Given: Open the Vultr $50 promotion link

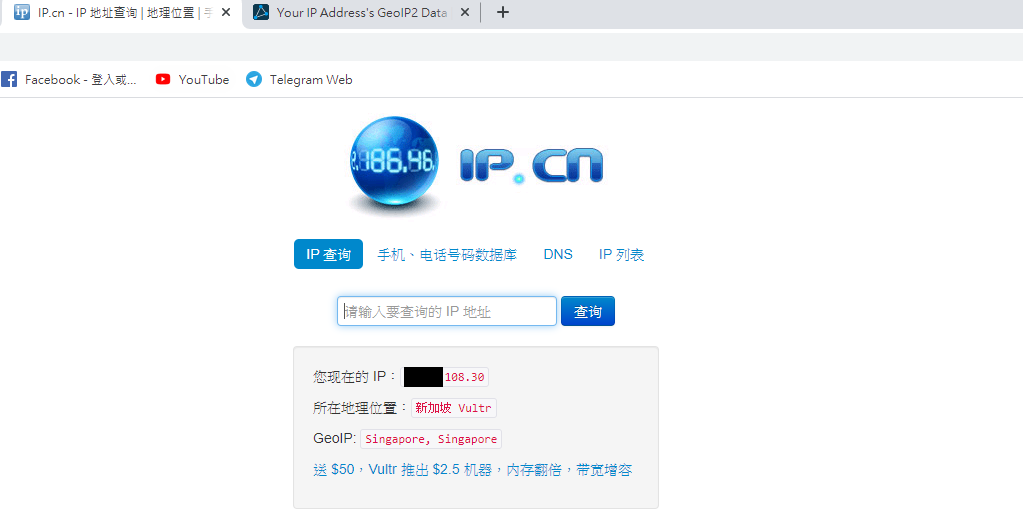Looking at the screenshot, I should point(473,470).
